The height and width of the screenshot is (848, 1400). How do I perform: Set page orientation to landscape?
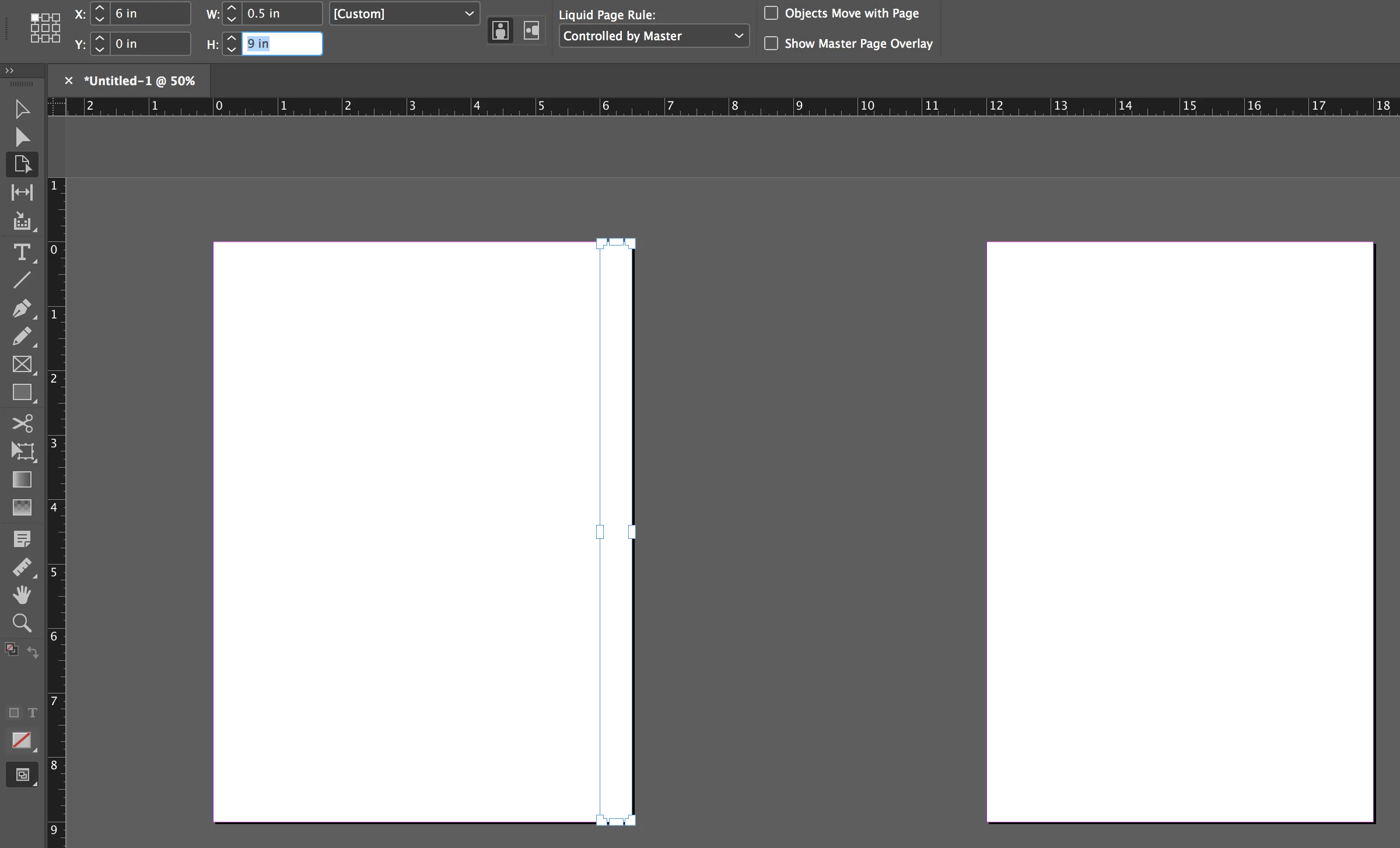click(531, 30)
